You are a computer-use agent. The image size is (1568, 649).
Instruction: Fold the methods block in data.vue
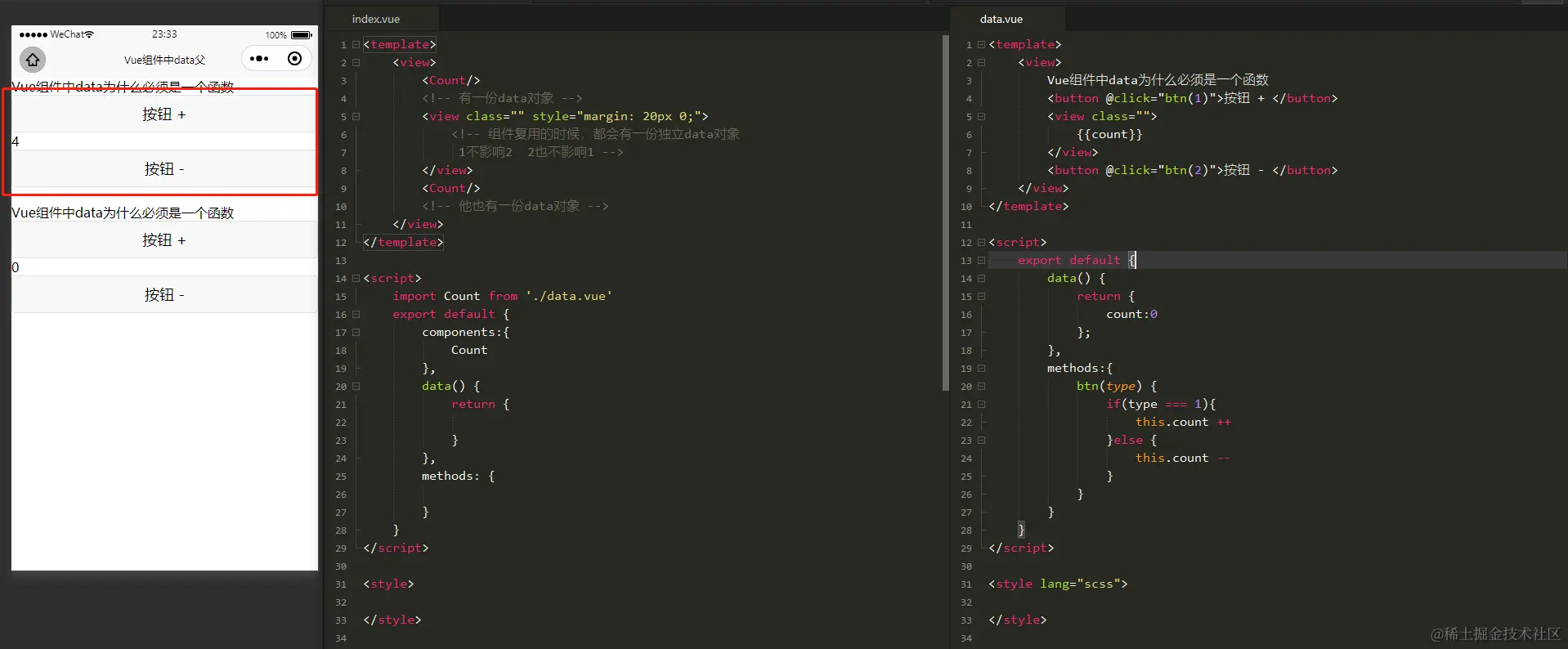[x=982, y=369]
